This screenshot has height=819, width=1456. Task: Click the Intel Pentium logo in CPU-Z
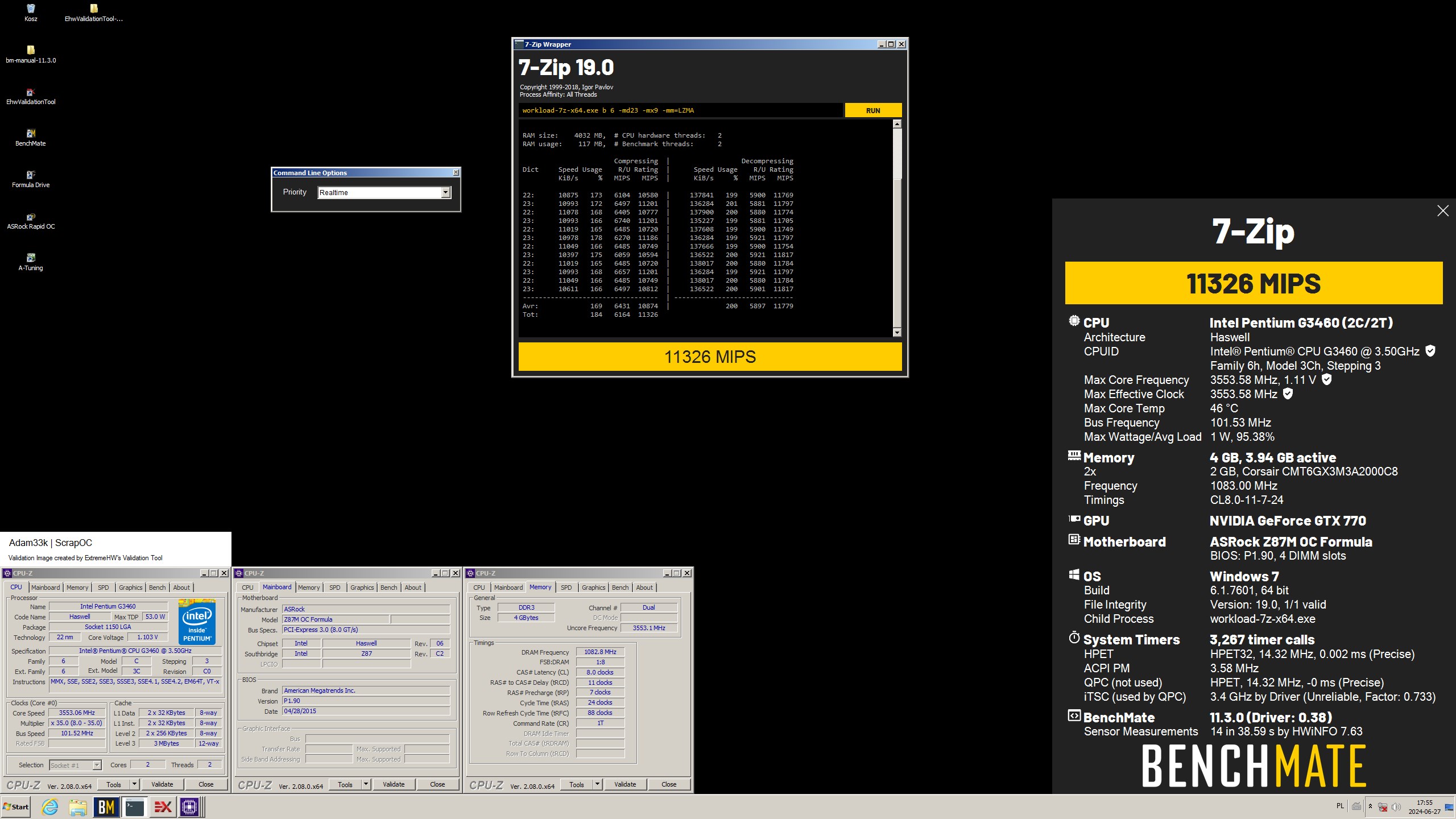pos(197,622)
